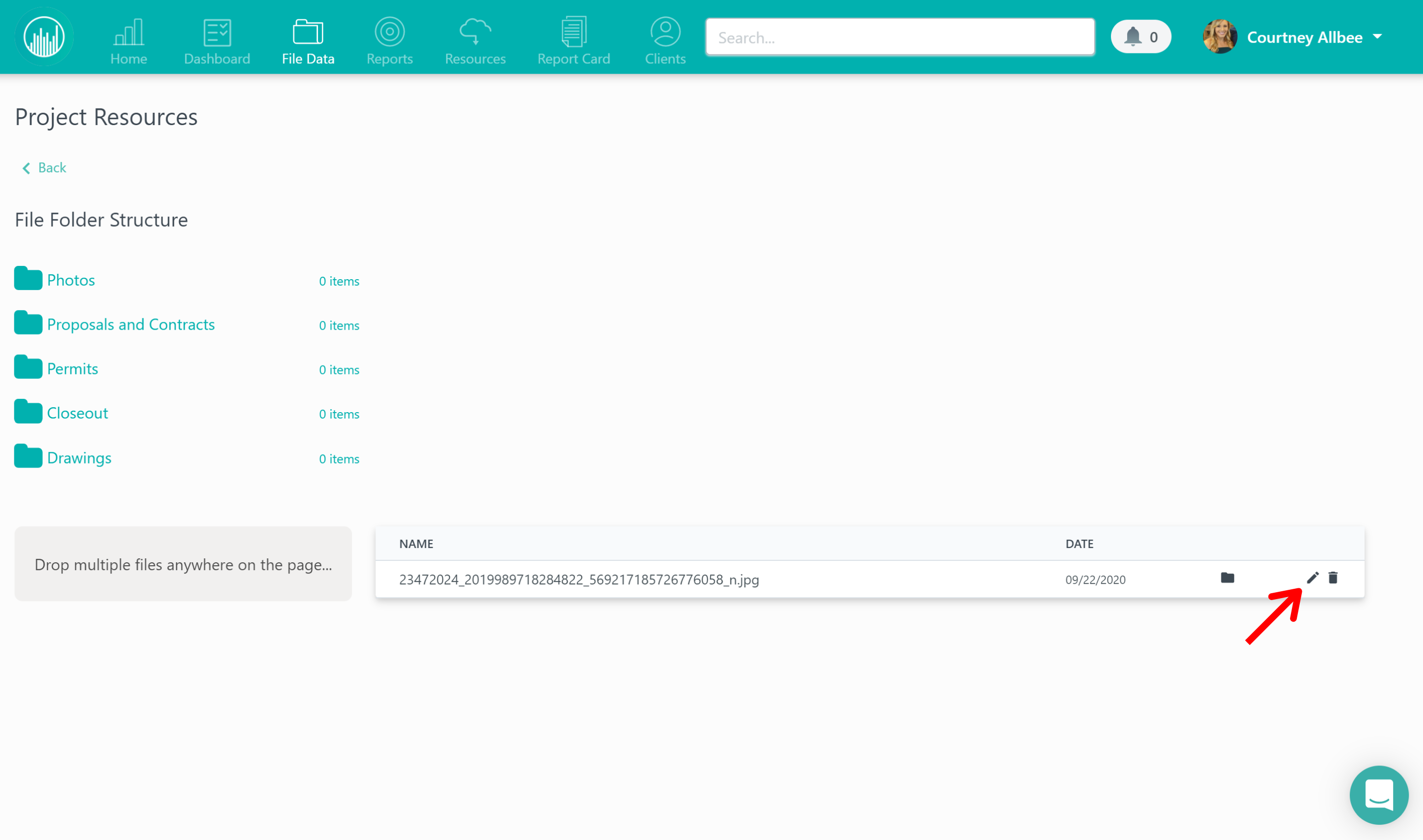Focus the Search input field
Image resolution: width=1423 pixels, height=840 pixels.
pyautogui.click(x=900, y=37)
